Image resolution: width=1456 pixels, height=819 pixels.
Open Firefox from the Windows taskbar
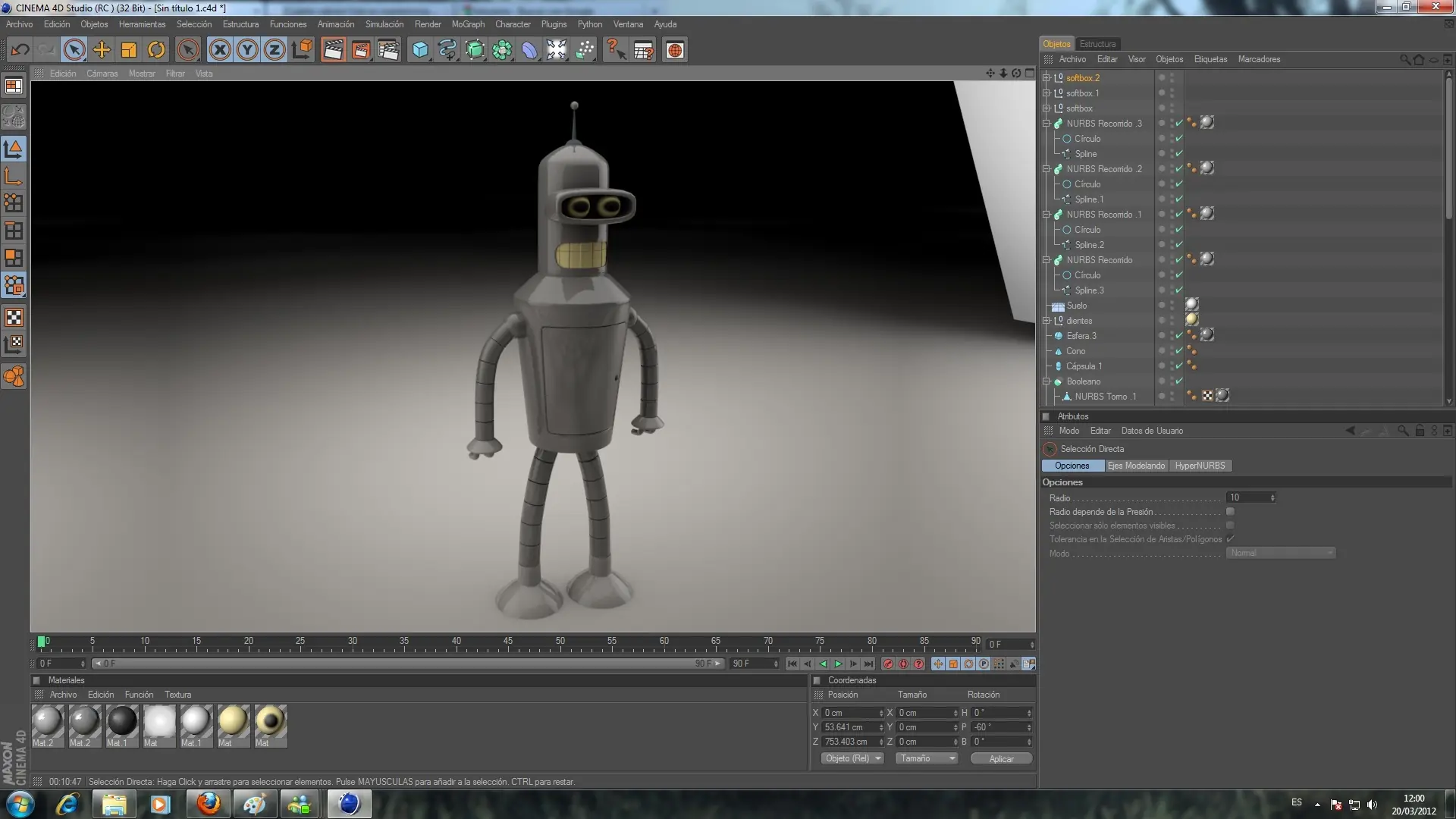pos(208,804)
